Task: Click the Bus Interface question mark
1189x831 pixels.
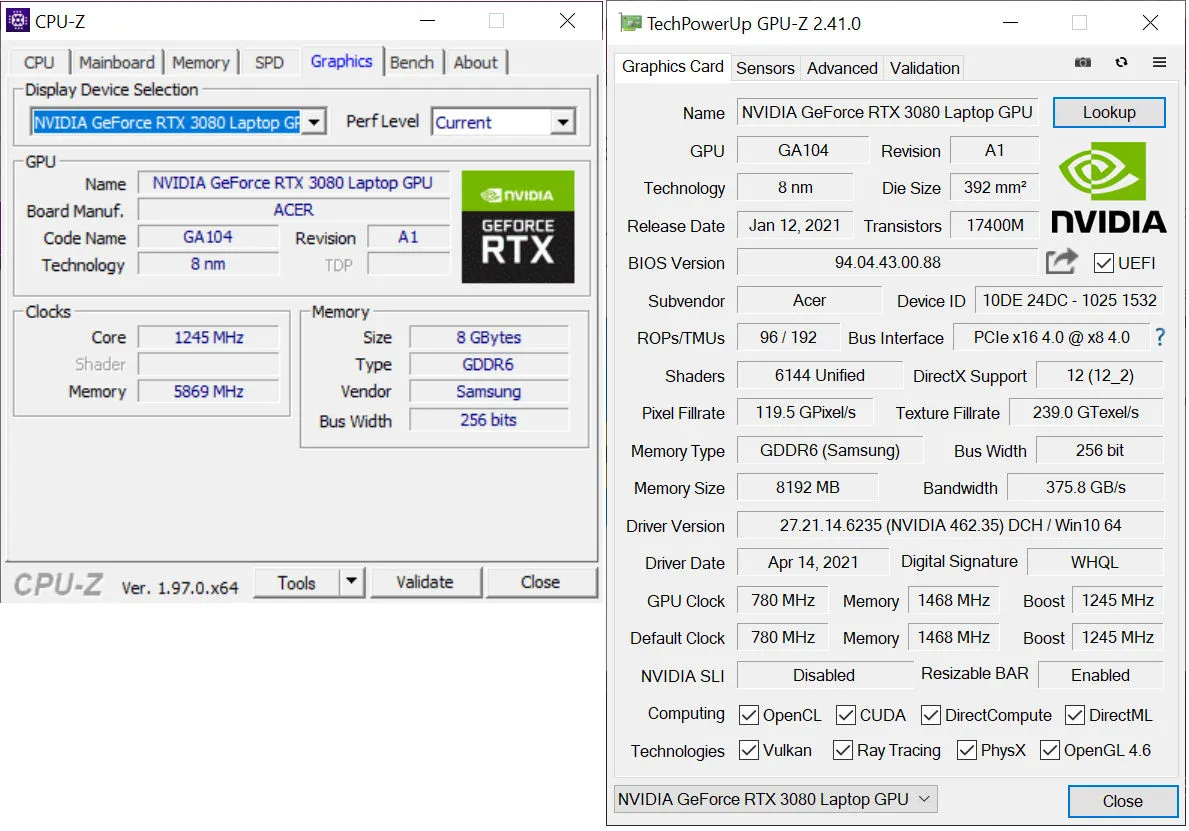Action: point(1160,337)
